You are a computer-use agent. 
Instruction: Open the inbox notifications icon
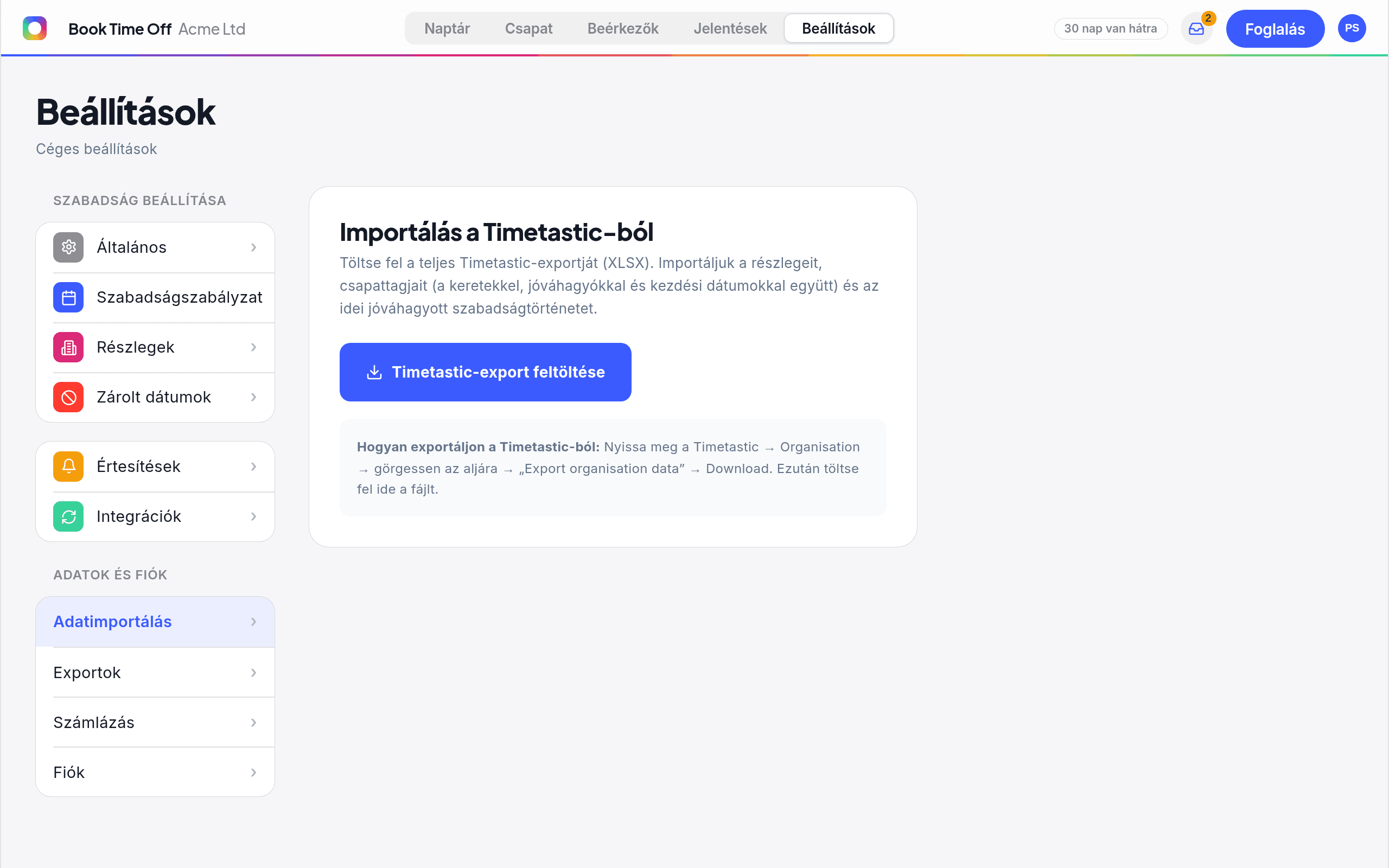(1196, 29)
